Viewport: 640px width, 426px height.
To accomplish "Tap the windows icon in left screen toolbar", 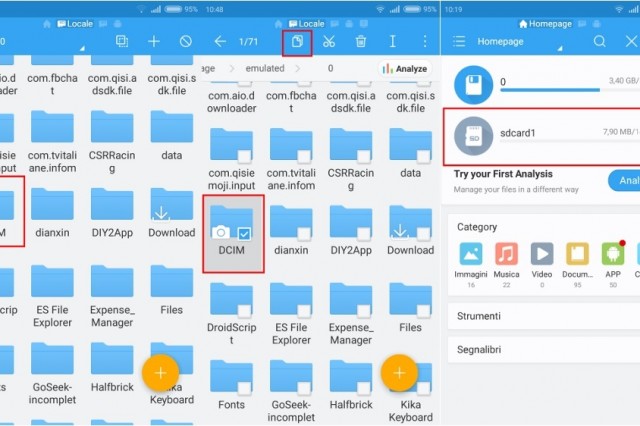I will pyautogui.click(x=122, y=41).
